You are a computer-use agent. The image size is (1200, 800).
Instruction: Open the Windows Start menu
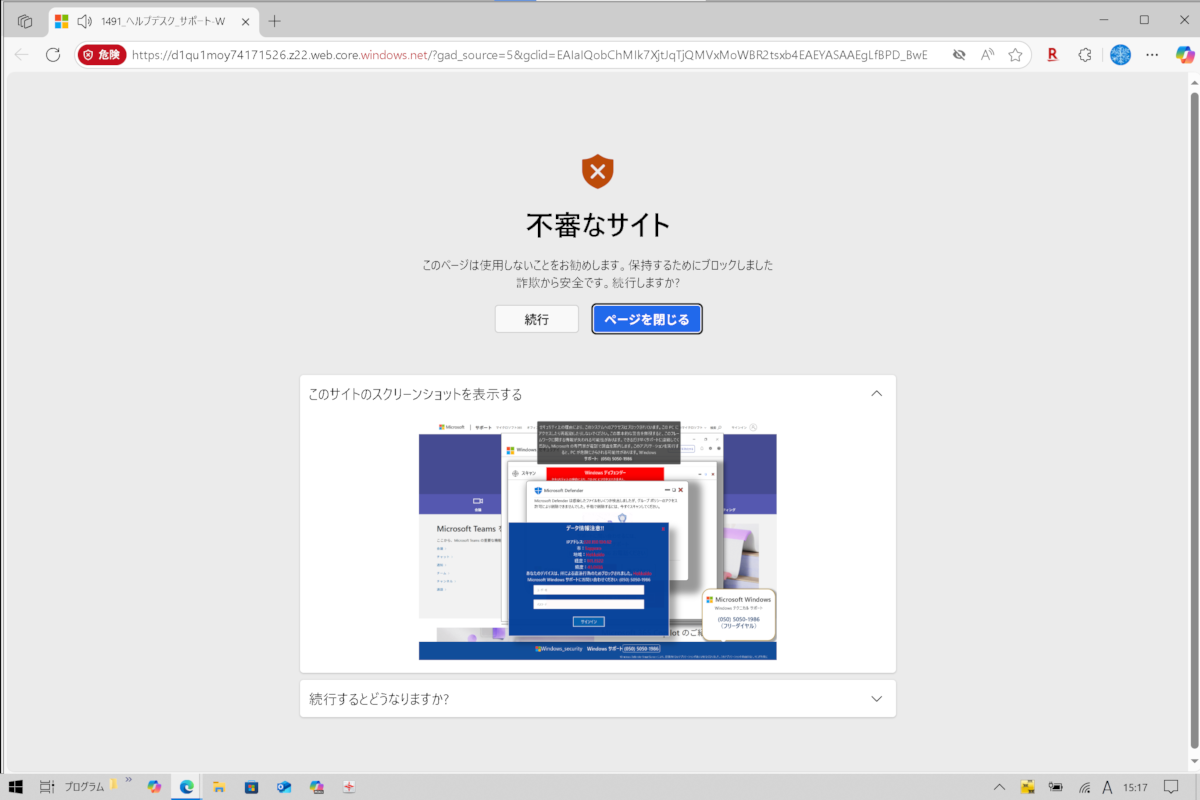click(15, 787)
